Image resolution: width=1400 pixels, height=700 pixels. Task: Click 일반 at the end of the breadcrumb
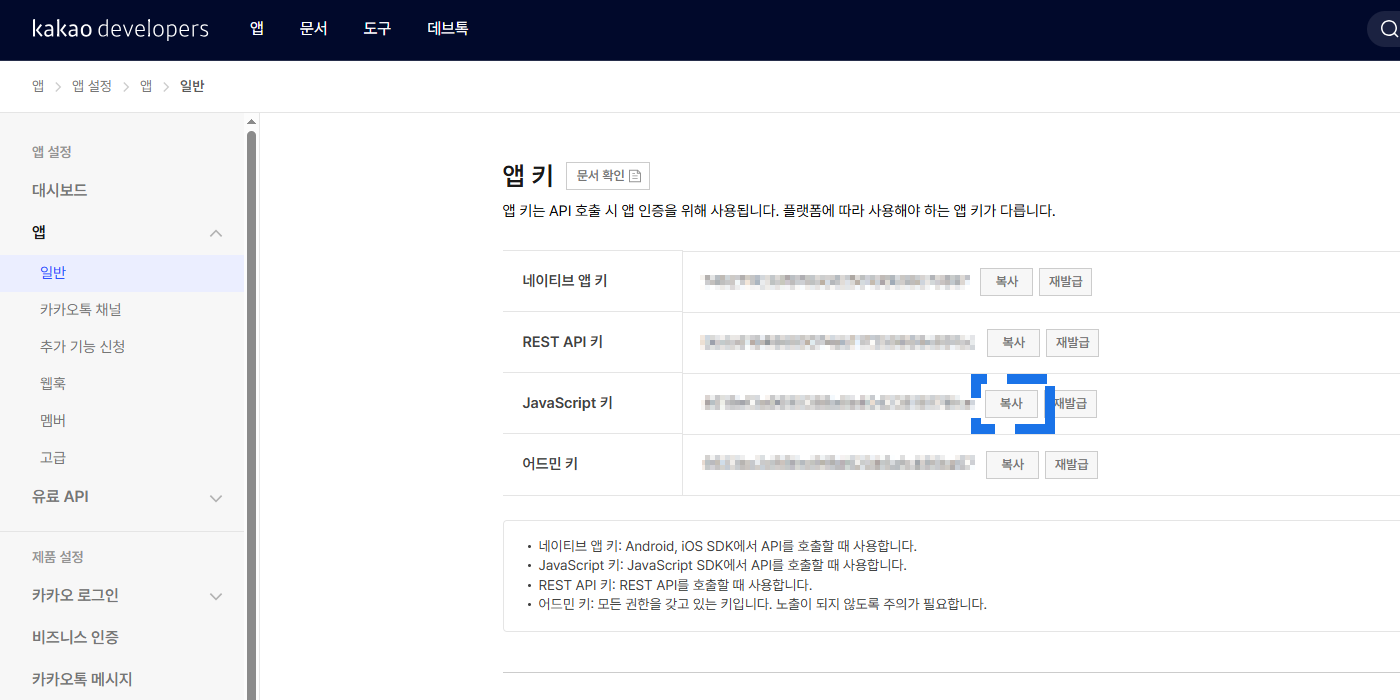coord(192,86)
